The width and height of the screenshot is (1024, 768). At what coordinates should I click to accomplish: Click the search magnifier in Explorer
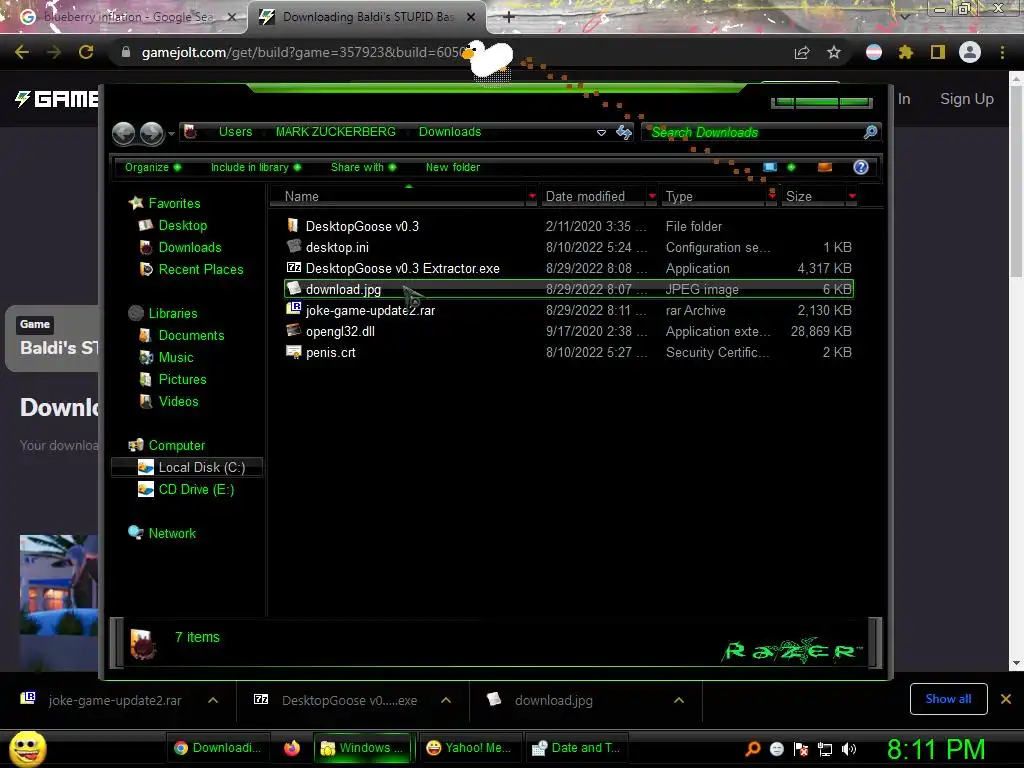coord(870,133)
